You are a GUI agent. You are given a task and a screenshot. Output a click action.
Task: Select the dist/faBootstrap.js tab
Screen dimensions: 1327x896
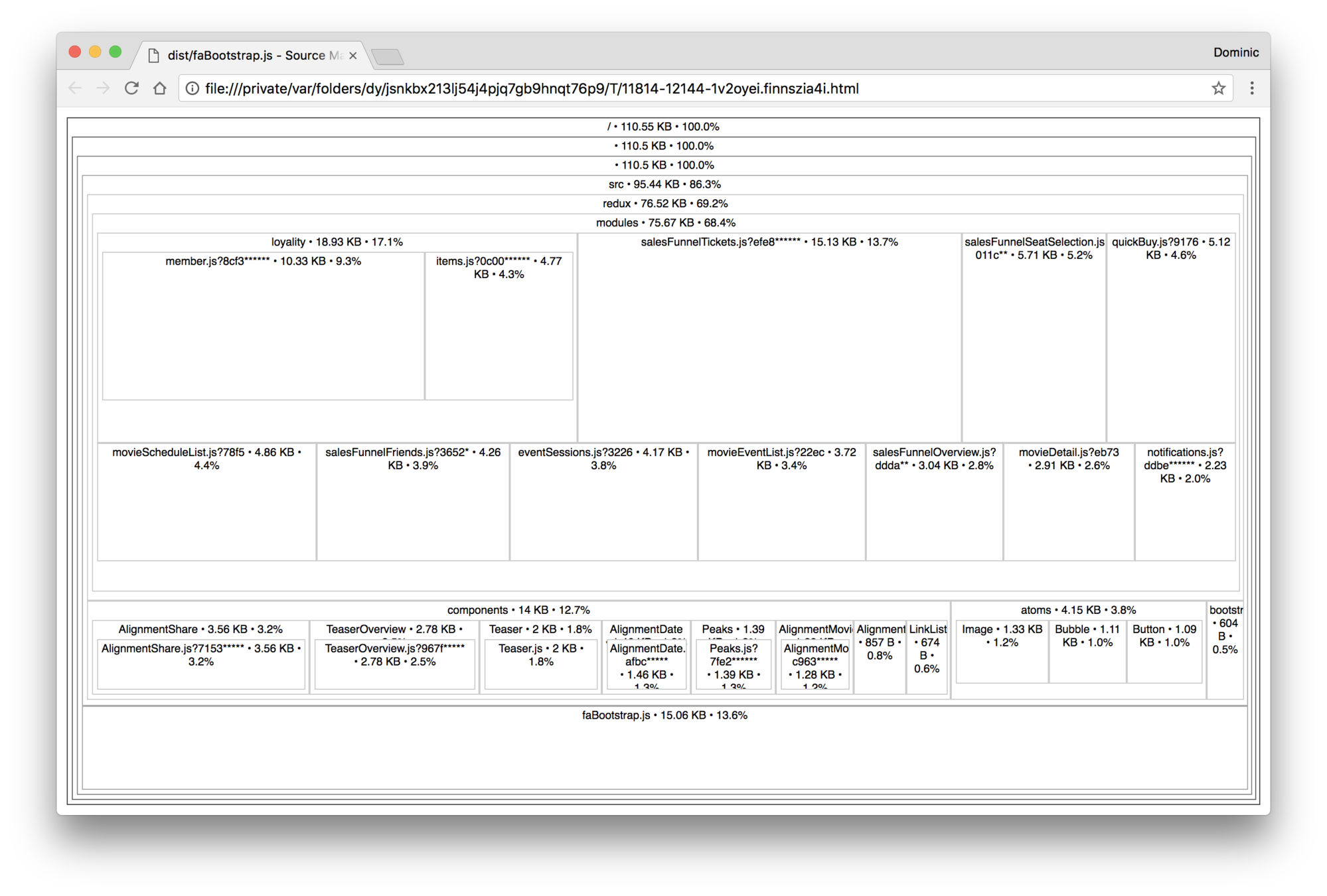[246, 56]
